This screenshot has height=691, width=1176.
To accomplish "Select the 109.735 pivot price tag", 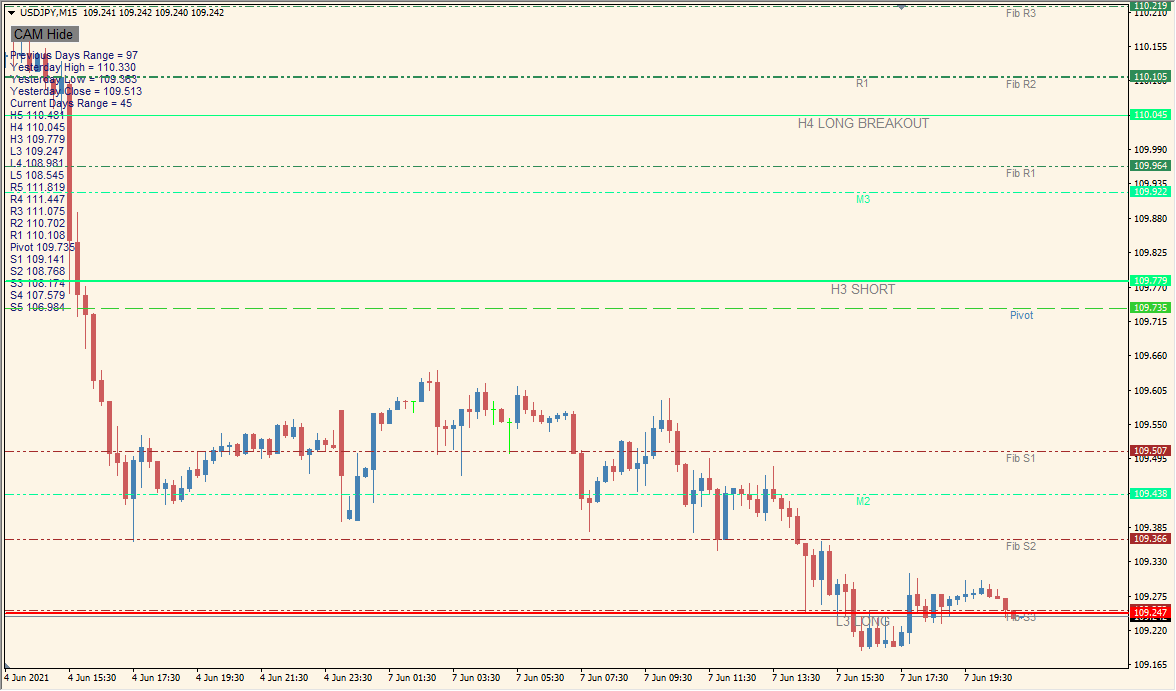I will pyautogui.click(x=1150, y=308).
